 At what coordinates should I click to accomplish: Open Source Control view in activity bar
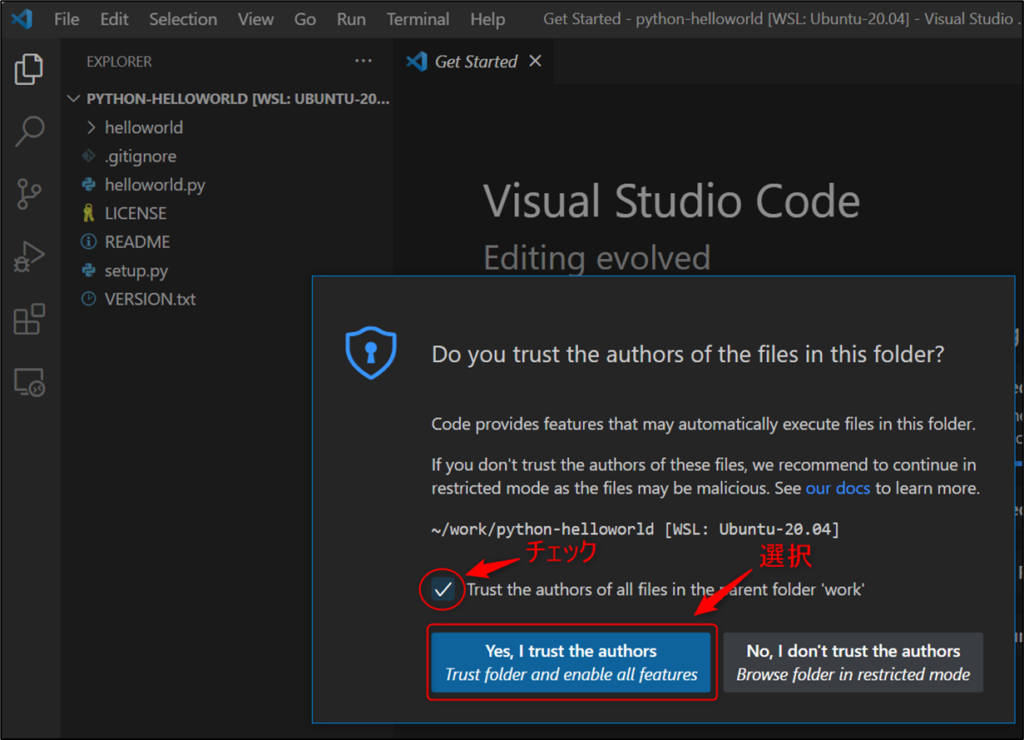tap(29, 194)
